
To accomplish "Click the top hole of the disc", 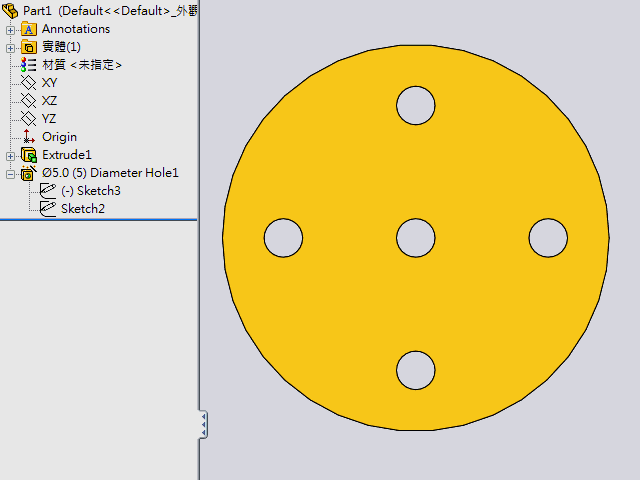I will (416, 105).
